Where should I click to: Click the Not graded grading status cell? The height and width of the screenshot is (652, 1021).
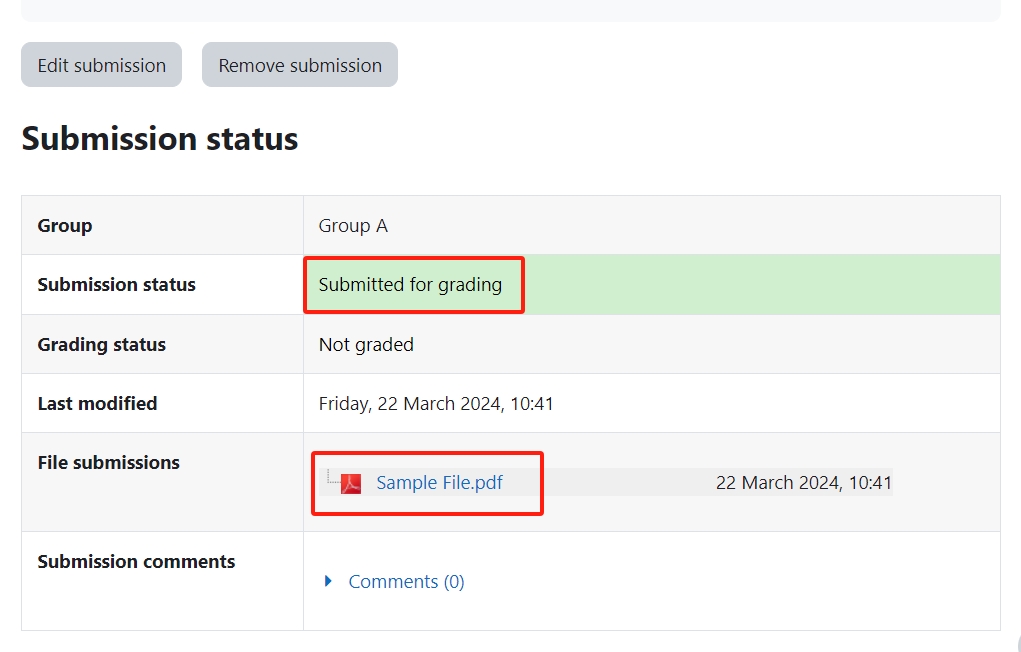pos(365,344)
